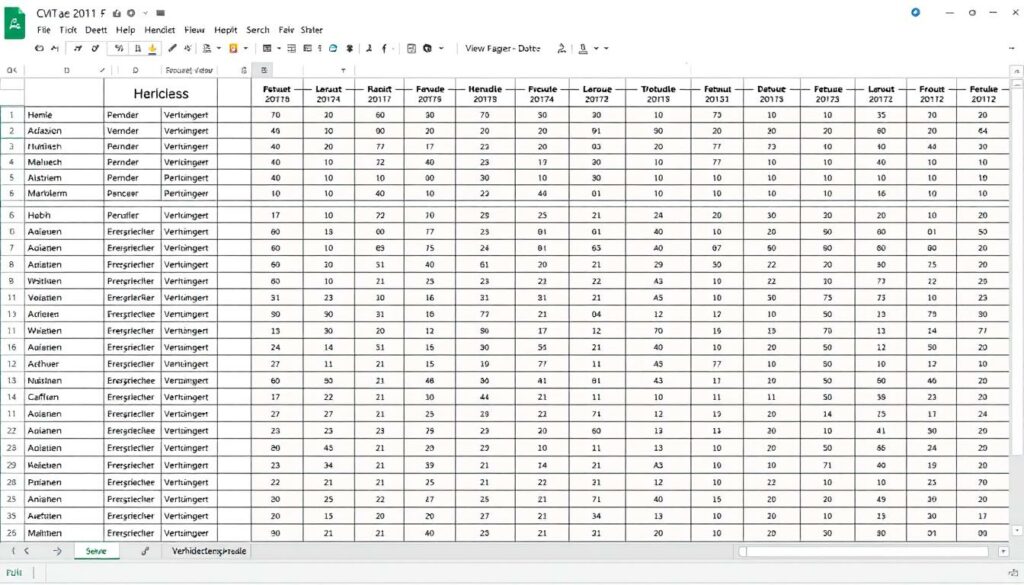Click the calculator-style icon in the toolbar

coord(411,48)
